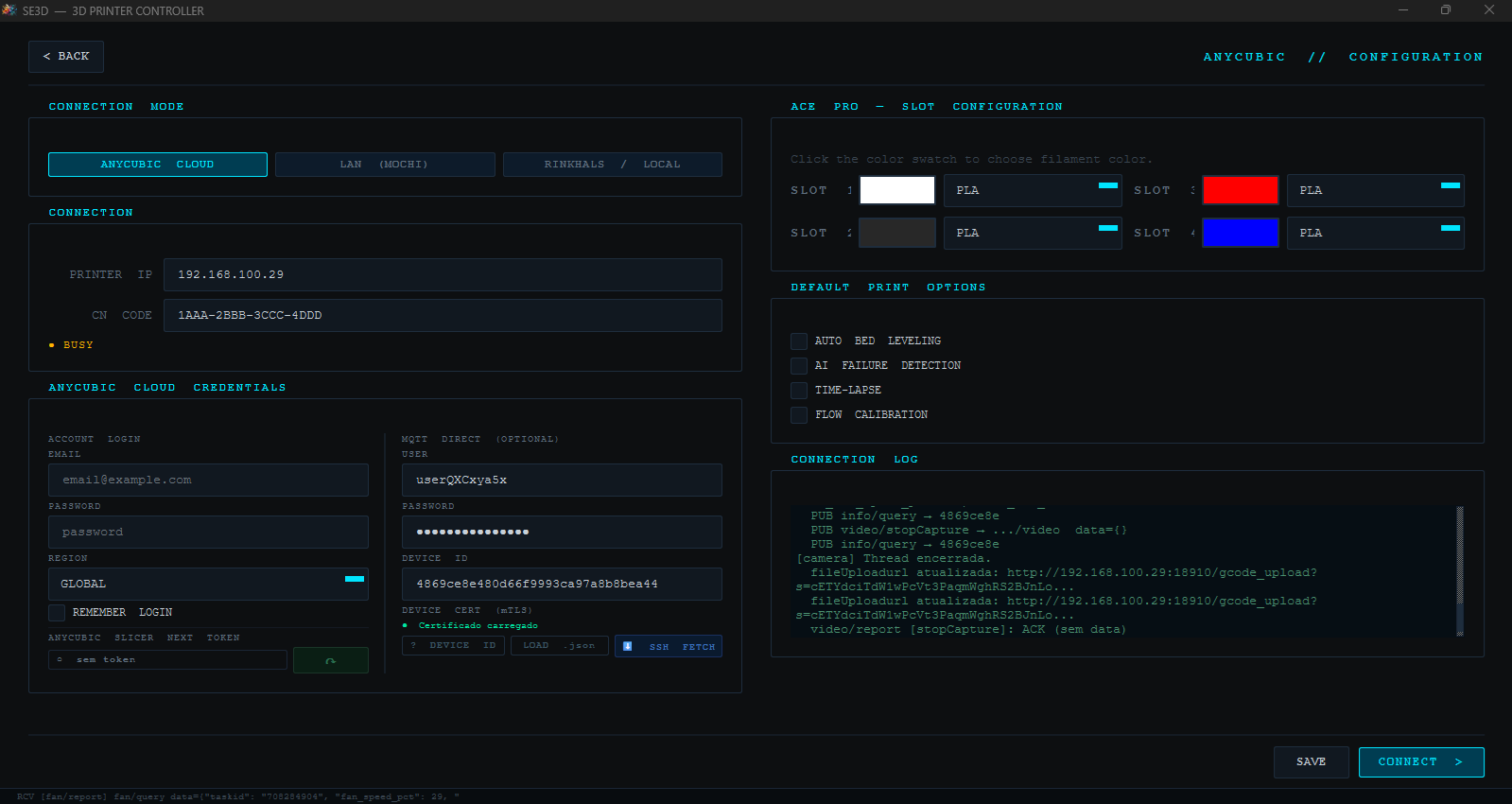Toggle AI Failure Detection option
Screen dimensions: 1512x804
pos(799,366)
